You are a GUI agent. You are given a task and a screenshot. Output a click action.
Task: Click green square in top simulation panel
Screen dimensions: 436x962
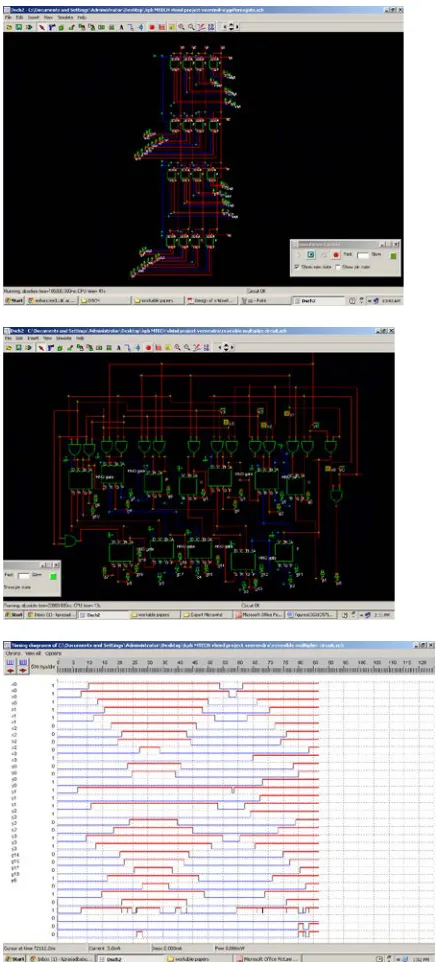point(393,256)
